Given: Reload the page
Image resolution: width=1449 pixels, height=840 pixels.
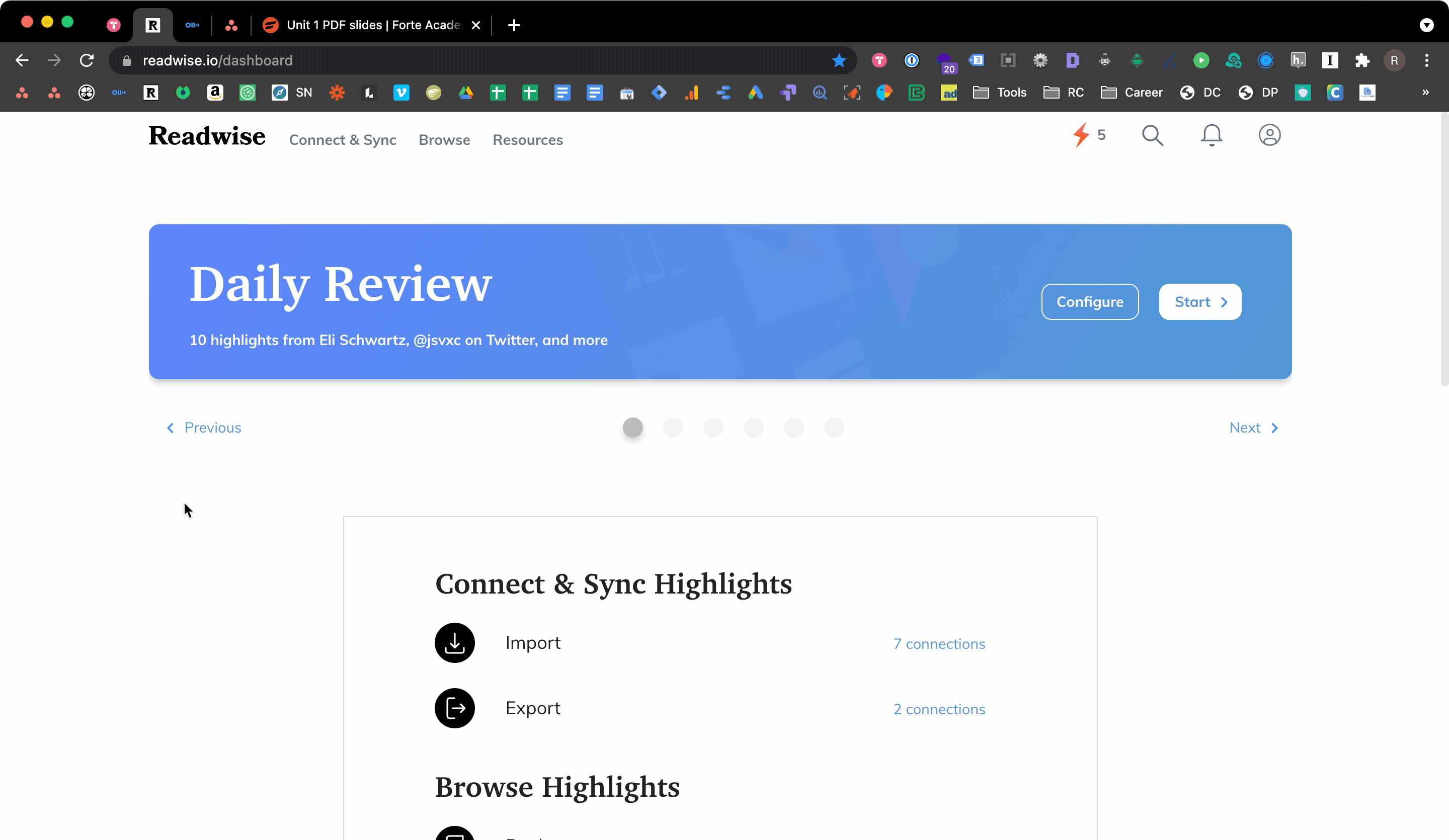Looking at the screenshot, I should pos(86,60).
